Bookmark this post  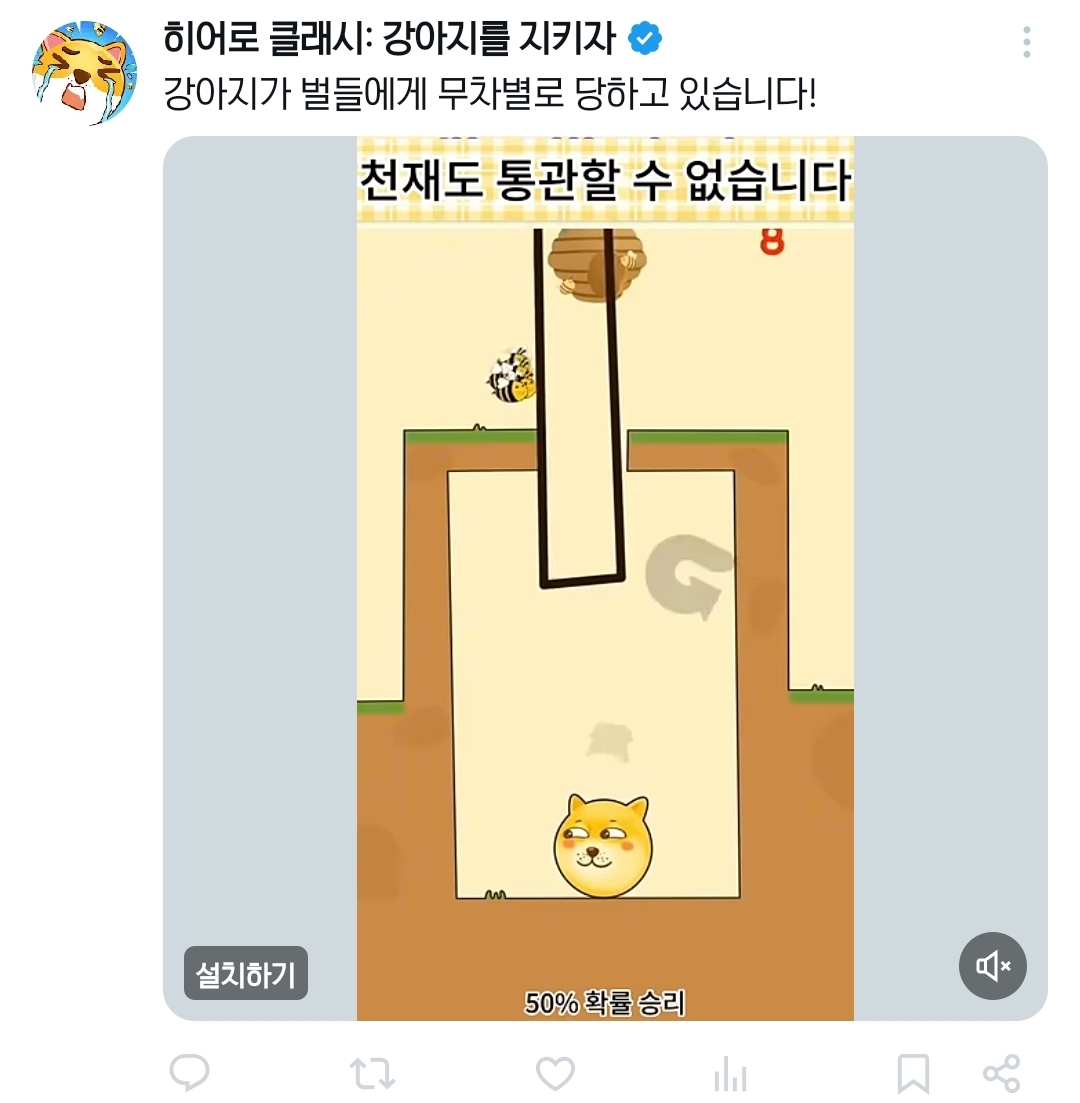913,1074
